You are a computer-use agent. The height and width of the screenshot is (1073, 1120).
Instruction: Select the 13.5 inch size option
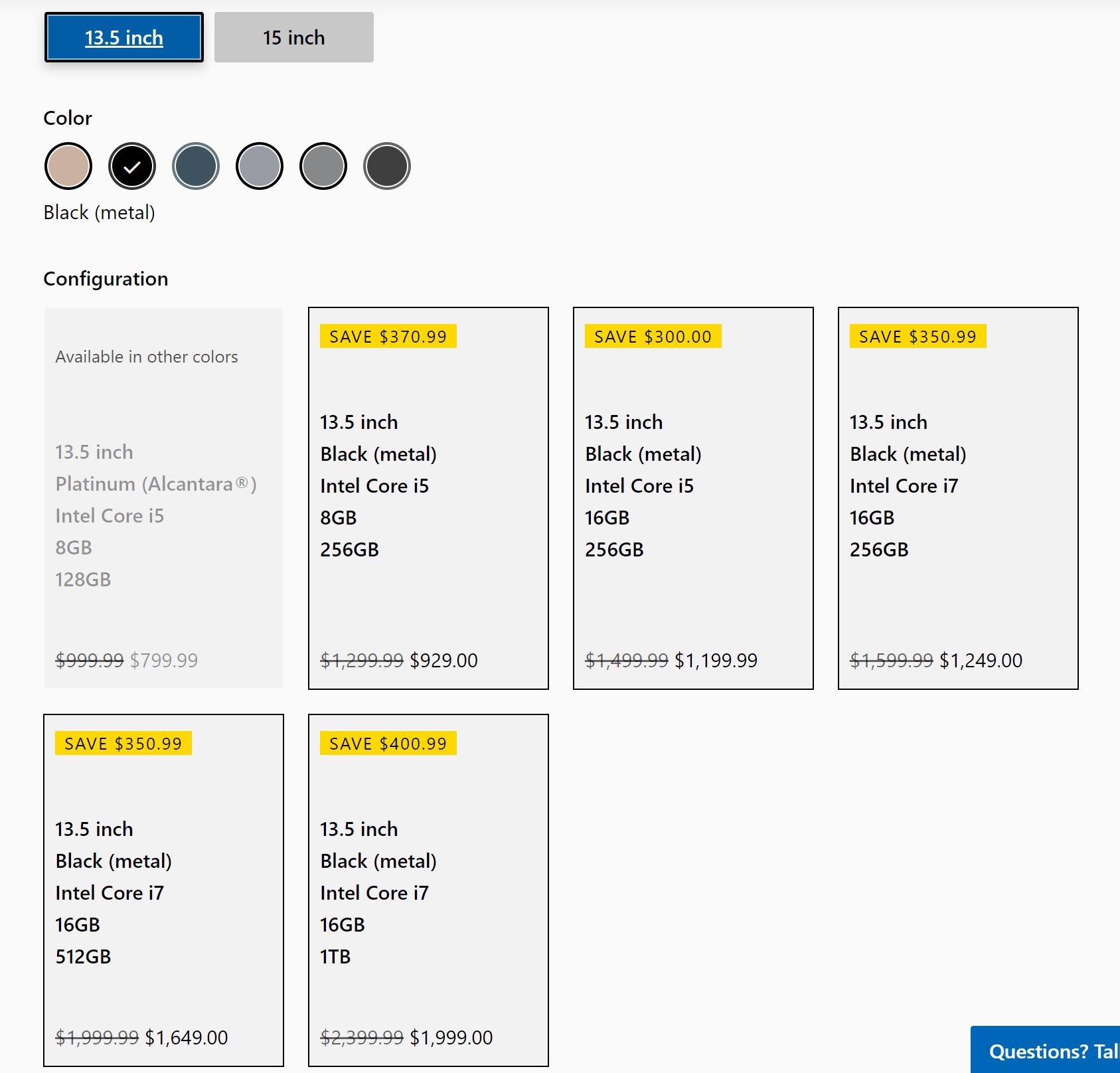pos(124,37)
